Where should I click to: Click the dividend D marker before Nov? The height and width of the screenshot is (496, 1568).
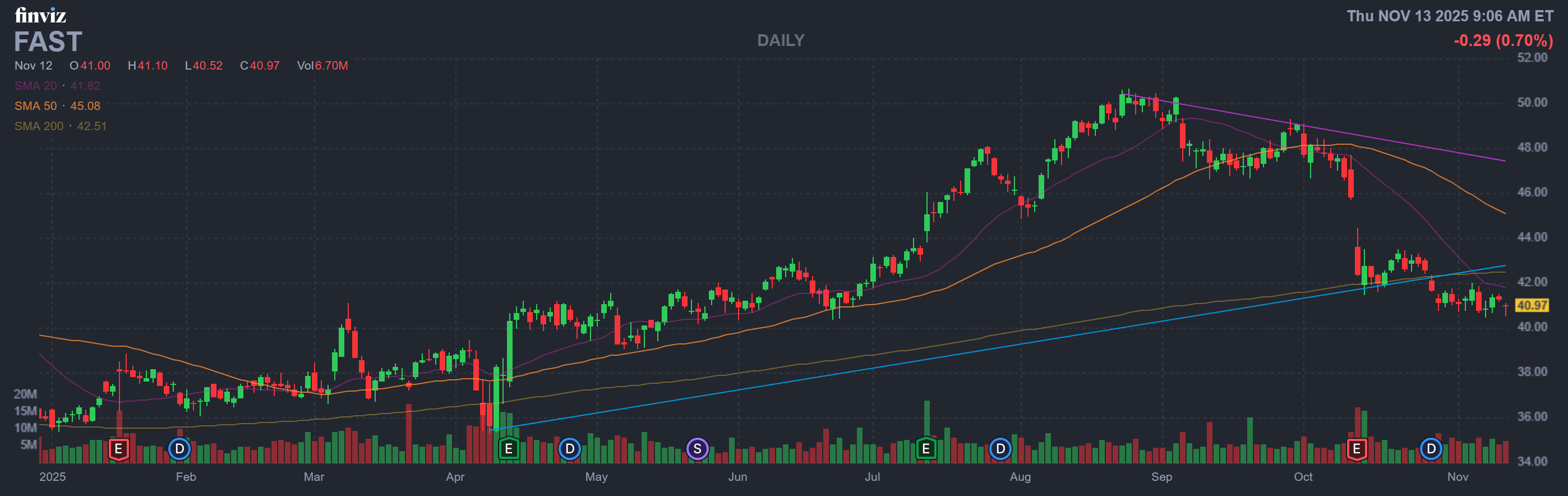(x=1431, y=449)
